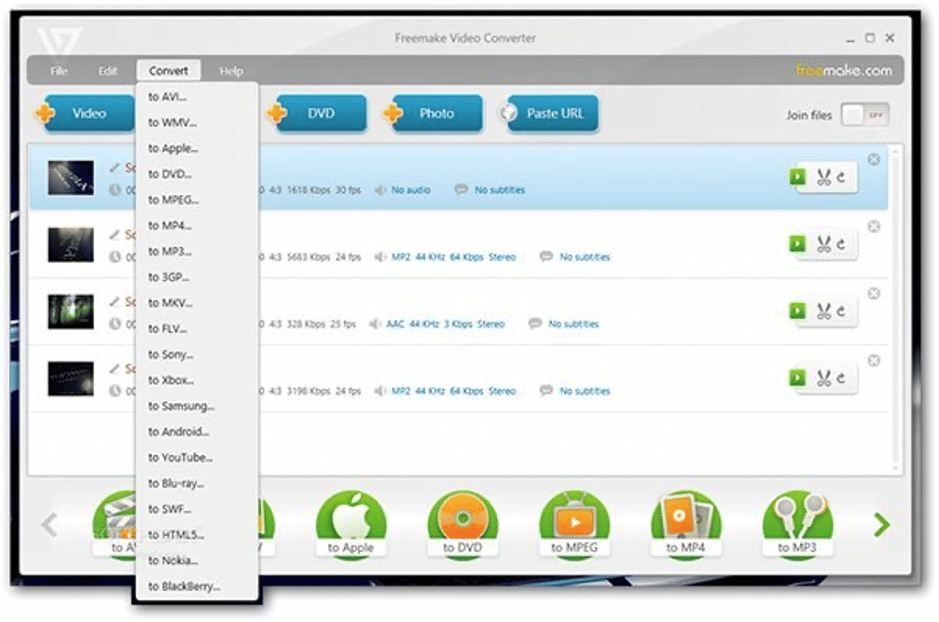Click the first video's thumbnail
939x622 pixels.
[69, 178]
